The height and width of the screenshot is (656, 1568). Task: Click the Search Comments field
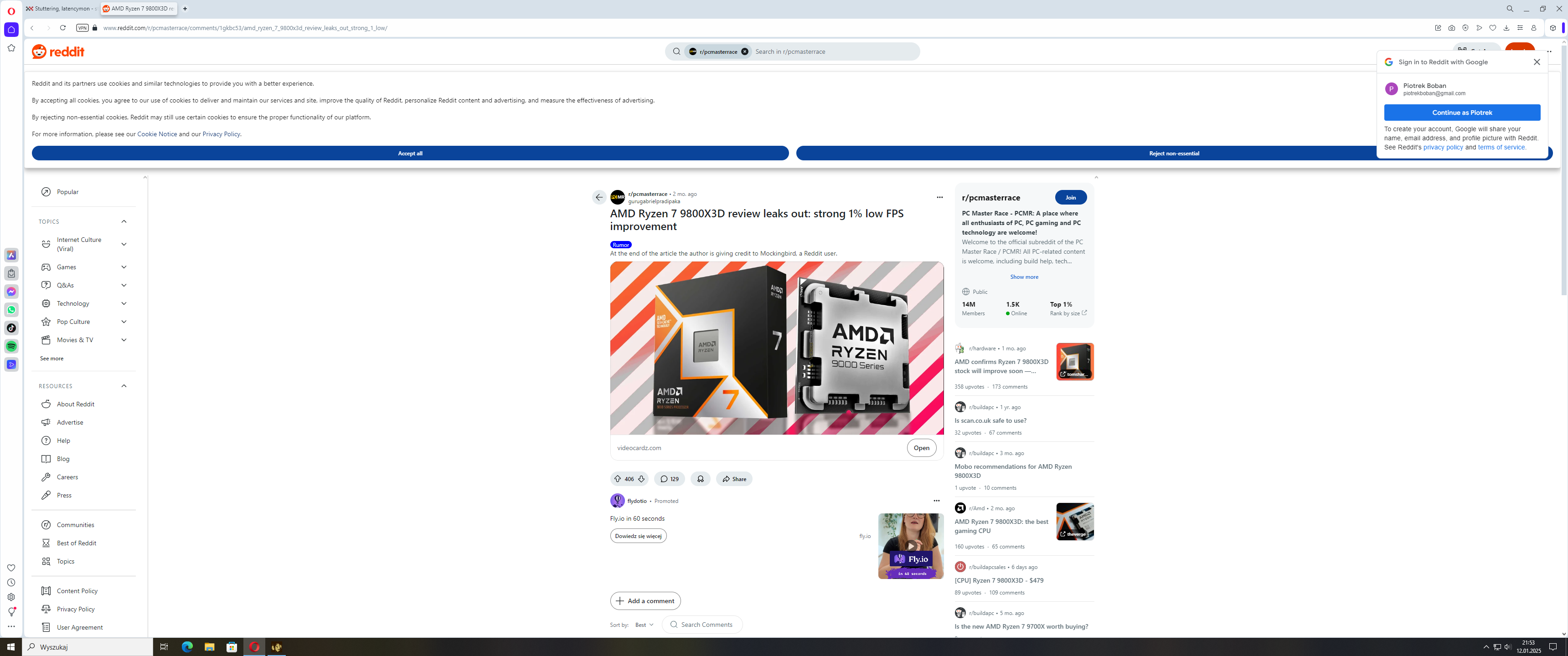pos(706,625)
